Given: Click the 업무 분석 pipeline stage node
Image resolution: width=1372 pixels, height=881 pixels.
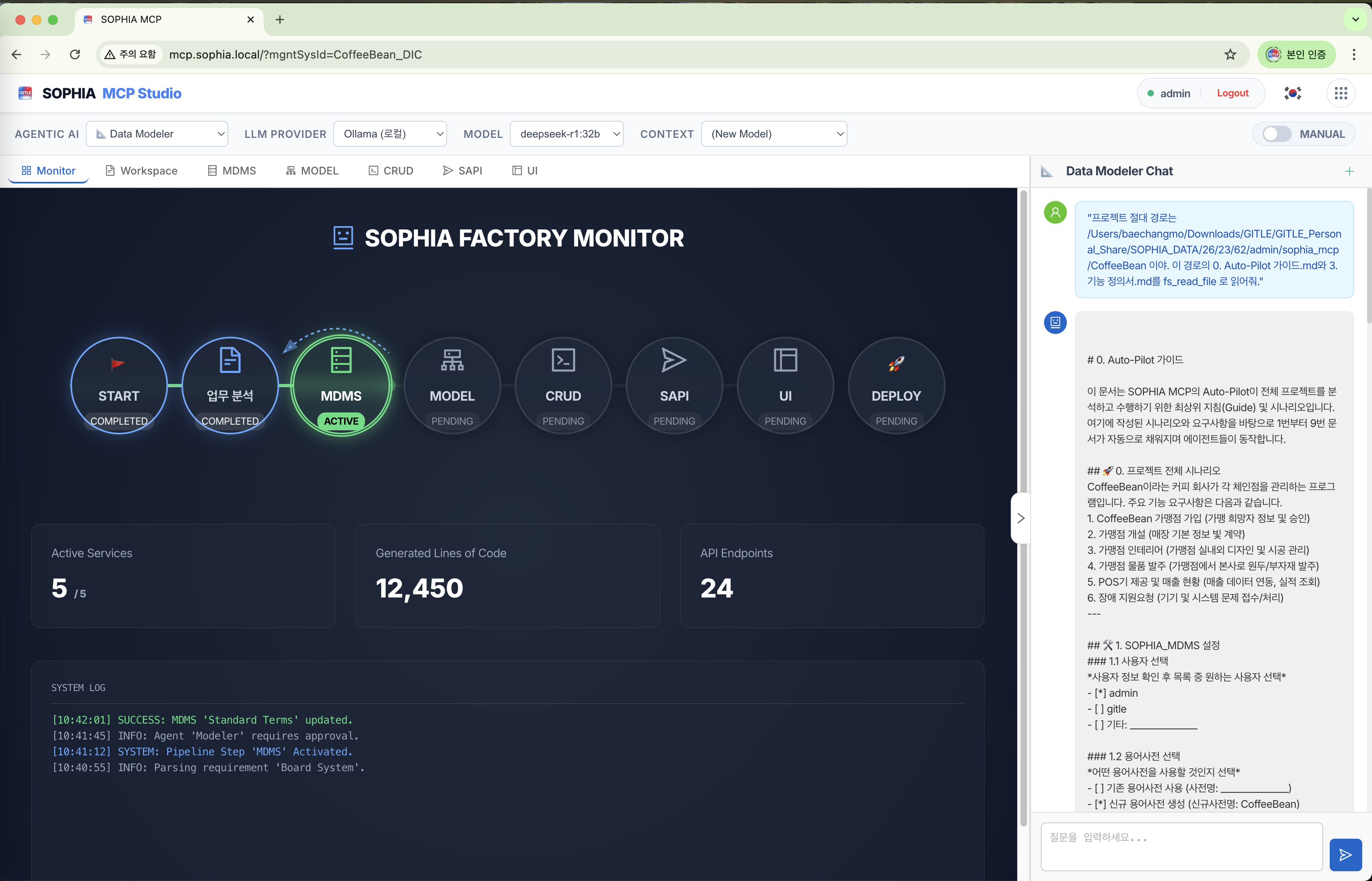Looking at the screenshot, I should [x=230, y=385].
